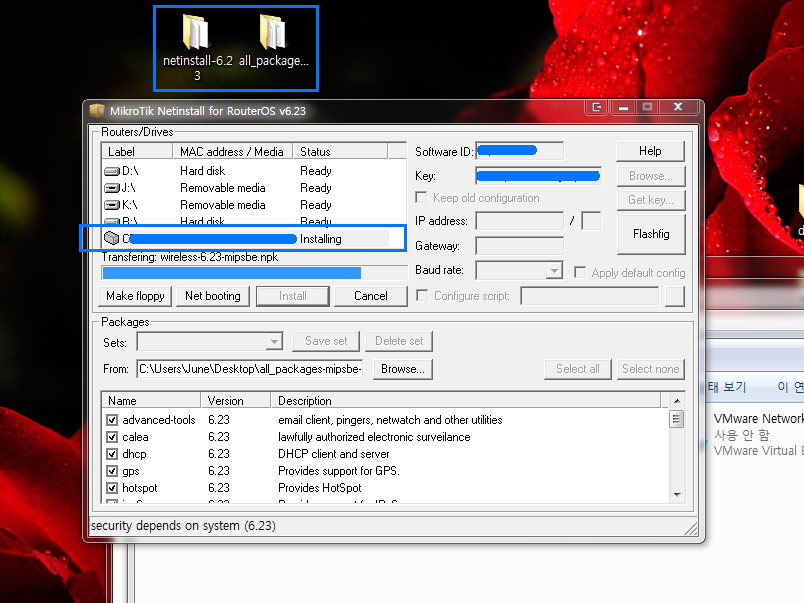
Task: Toggle Apply default config checkbox
Action: point(580,272)
